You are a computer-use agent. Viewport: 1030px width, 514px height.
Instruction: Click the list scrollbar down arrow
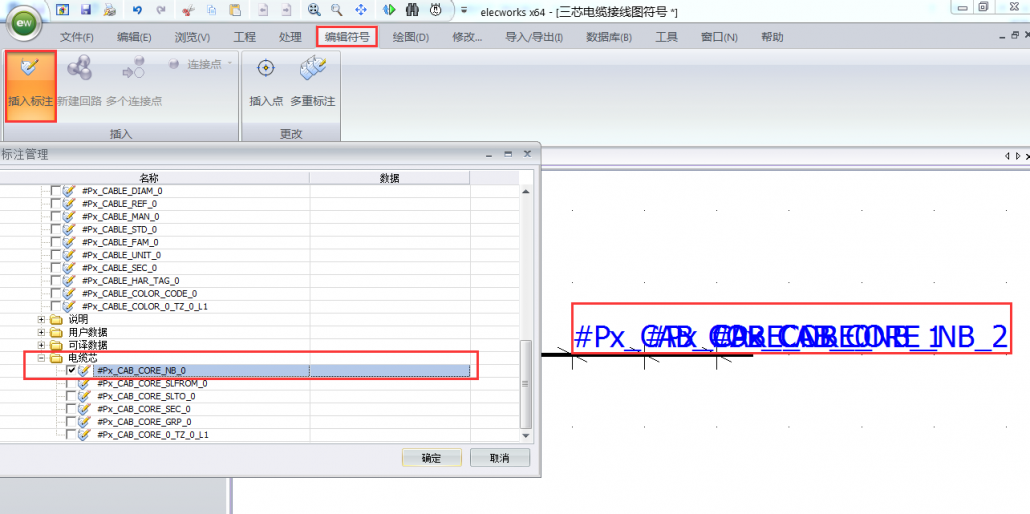coord(525,435)
